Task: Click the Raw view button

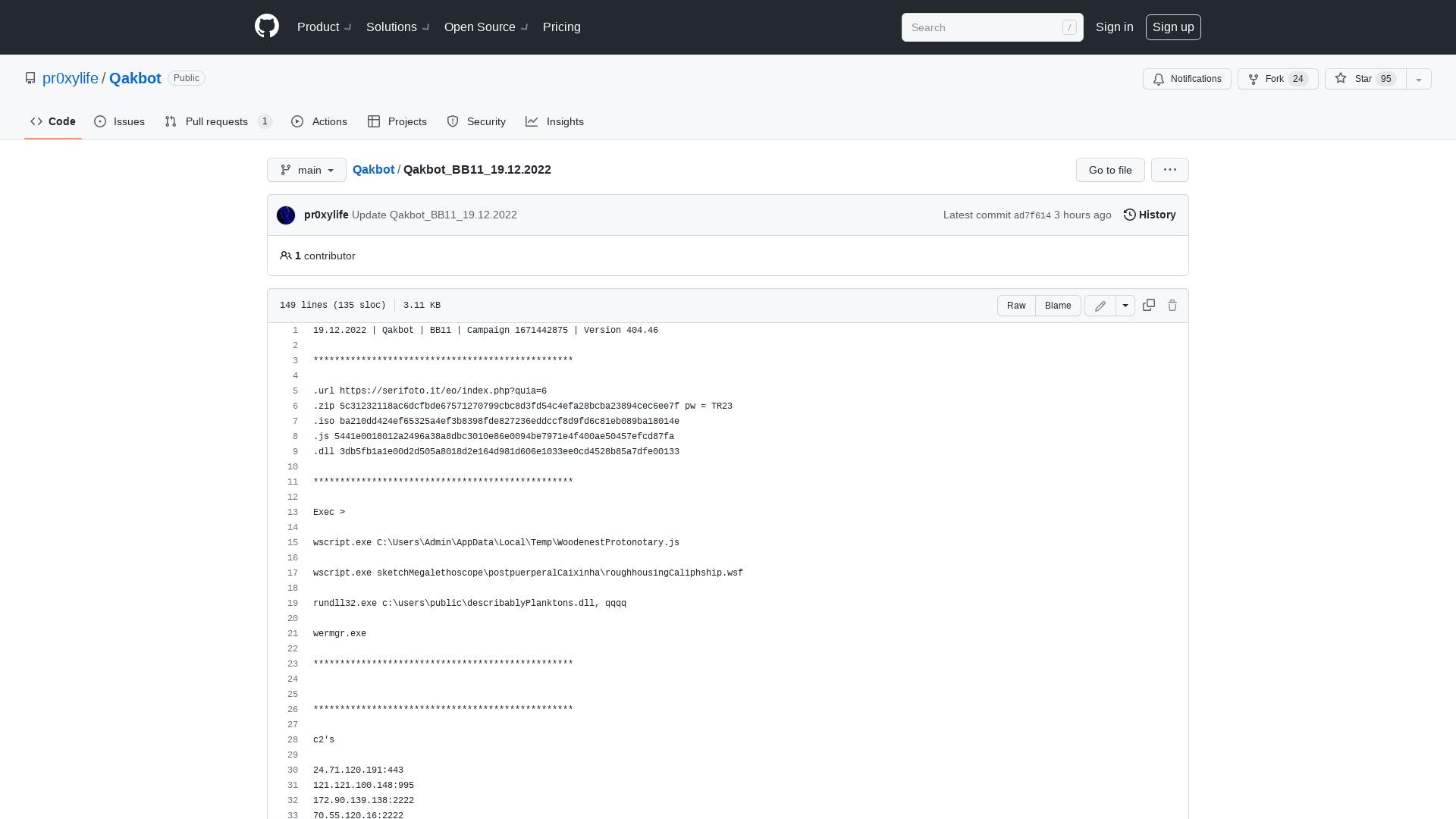Action: coord(1016,305)
